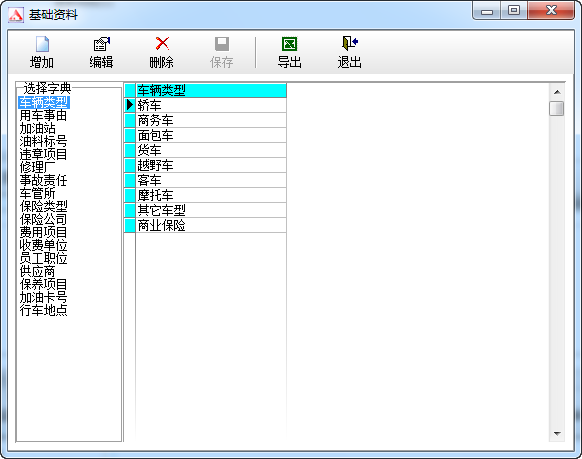
Task: Click the vertical scrollbar thumb
Action: pyautogui.click(x=557, y=109)
